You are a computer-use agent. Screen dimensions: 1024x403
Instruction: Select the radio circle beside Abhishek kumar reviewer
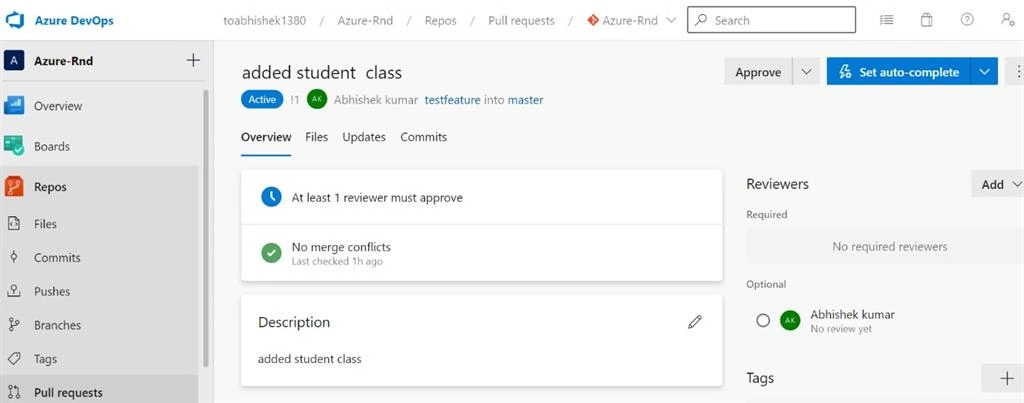tap(763, 321)
